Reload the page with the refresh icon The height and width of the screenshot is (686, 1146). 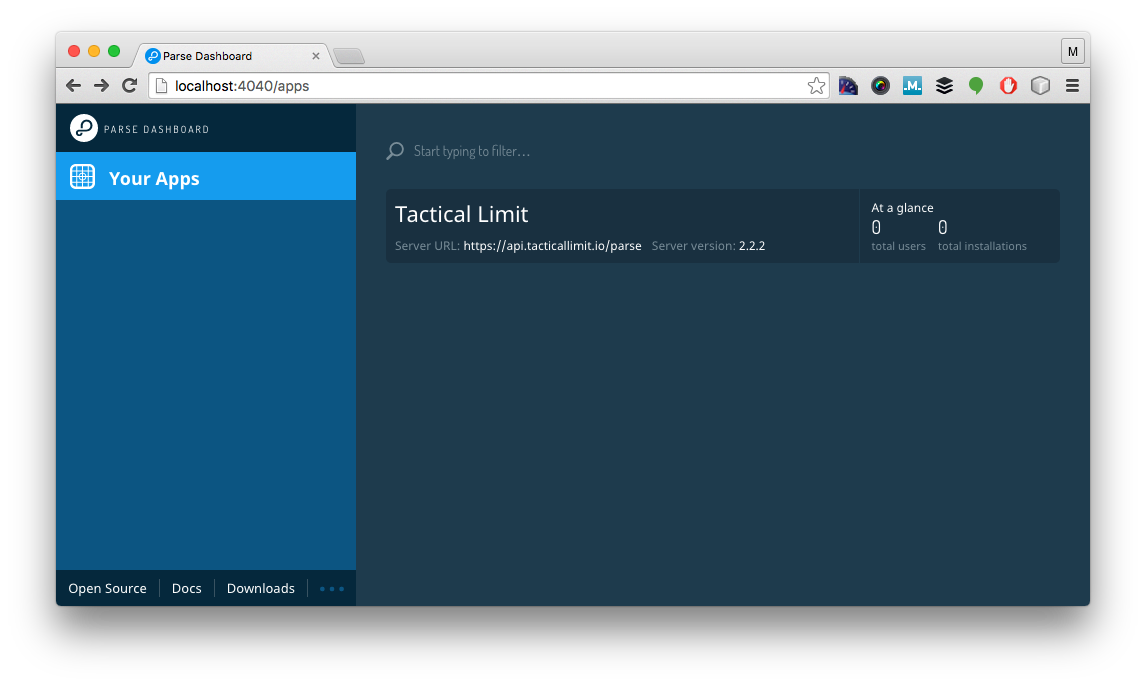[129, 85]
